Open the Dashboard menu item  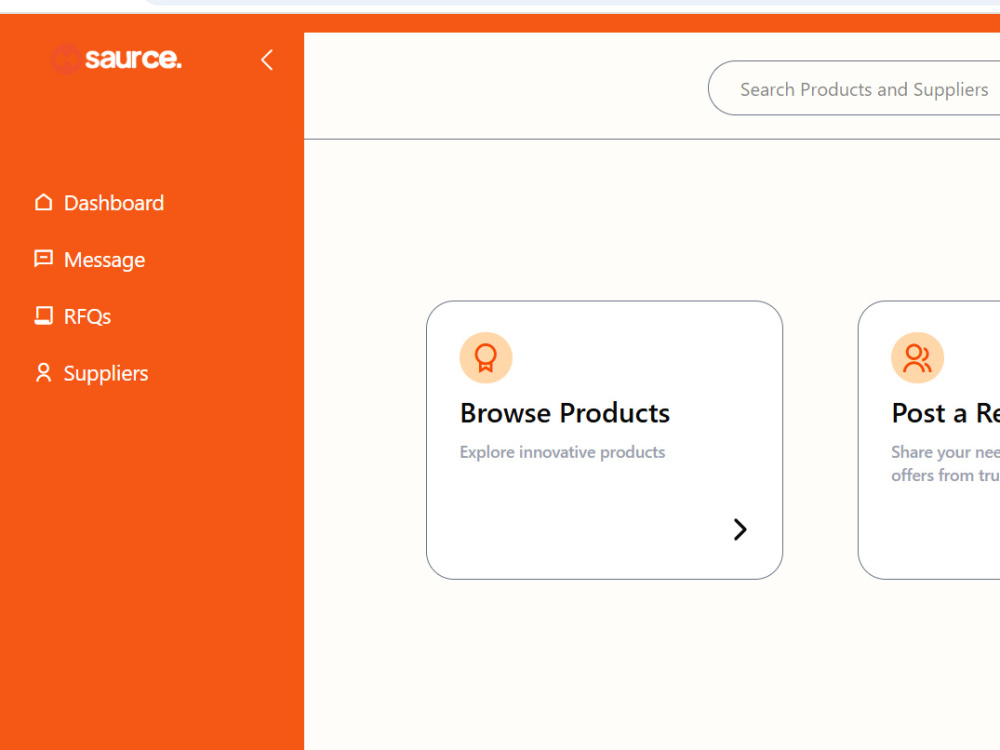[x=99, y=203]
